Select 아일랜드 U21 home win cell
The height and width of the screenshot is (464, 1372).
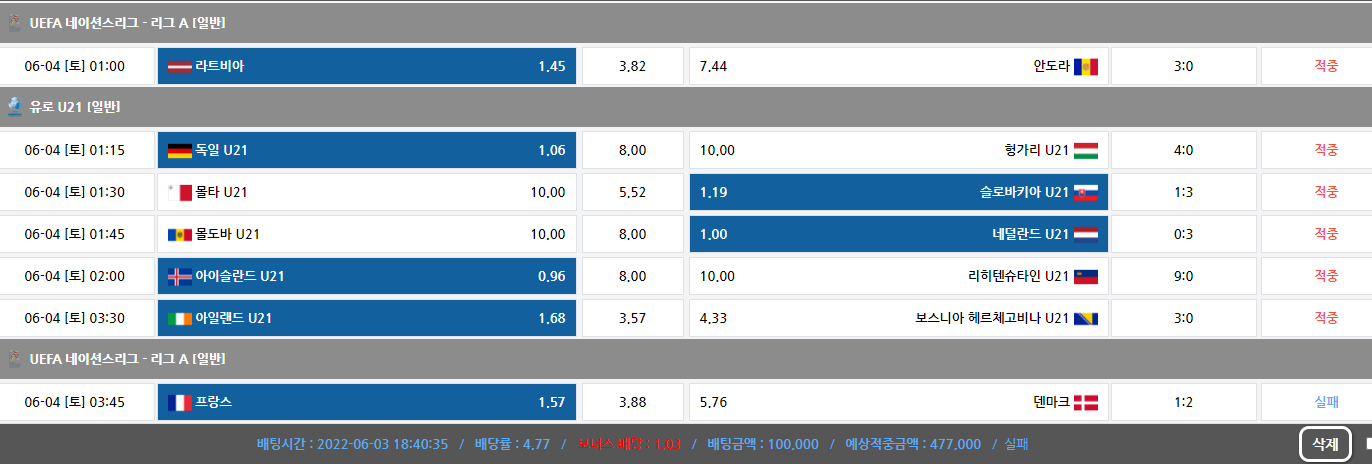coord(367,319)
